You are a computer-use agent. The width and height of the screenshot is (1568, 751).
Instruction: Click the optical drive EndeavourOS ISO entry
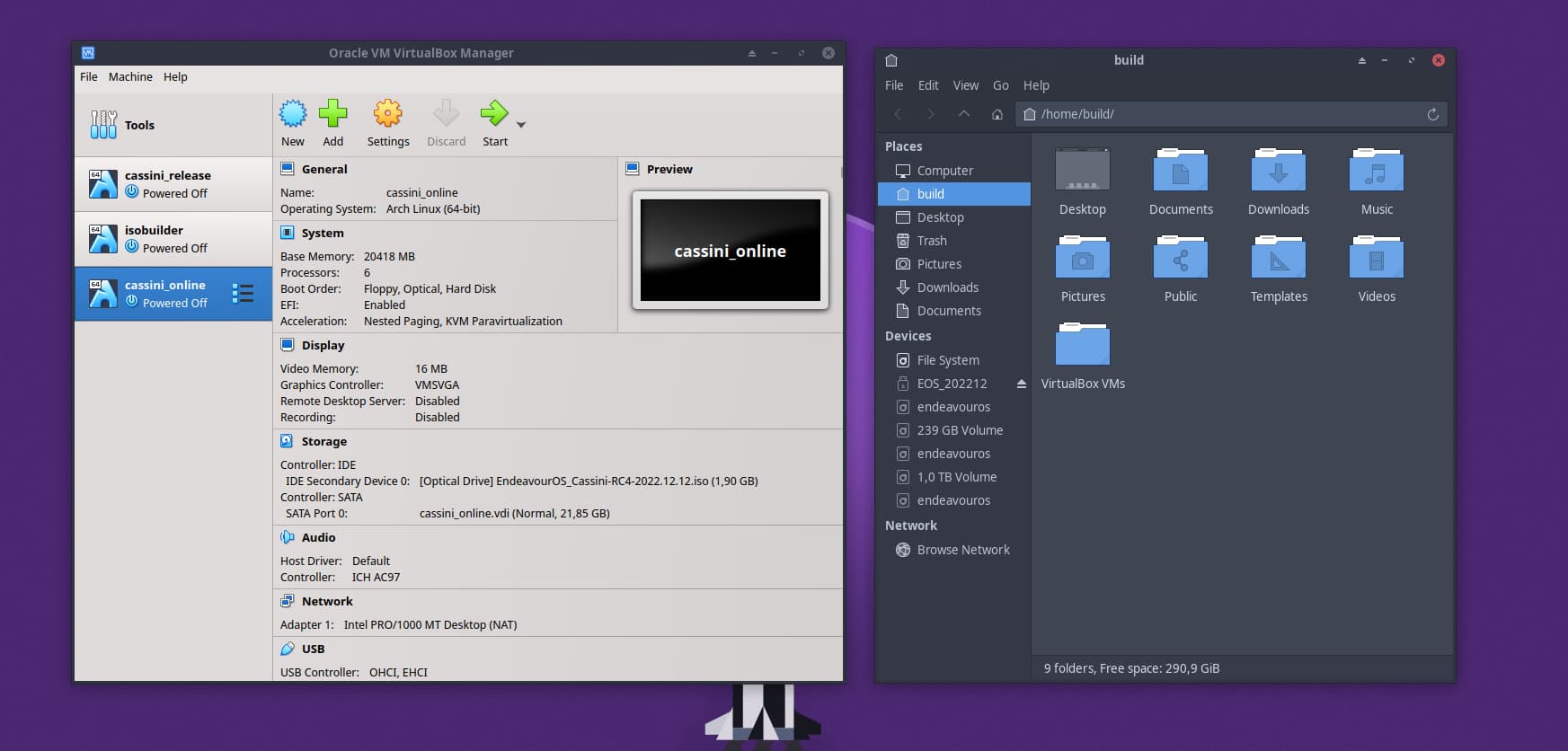click(589, 482)
